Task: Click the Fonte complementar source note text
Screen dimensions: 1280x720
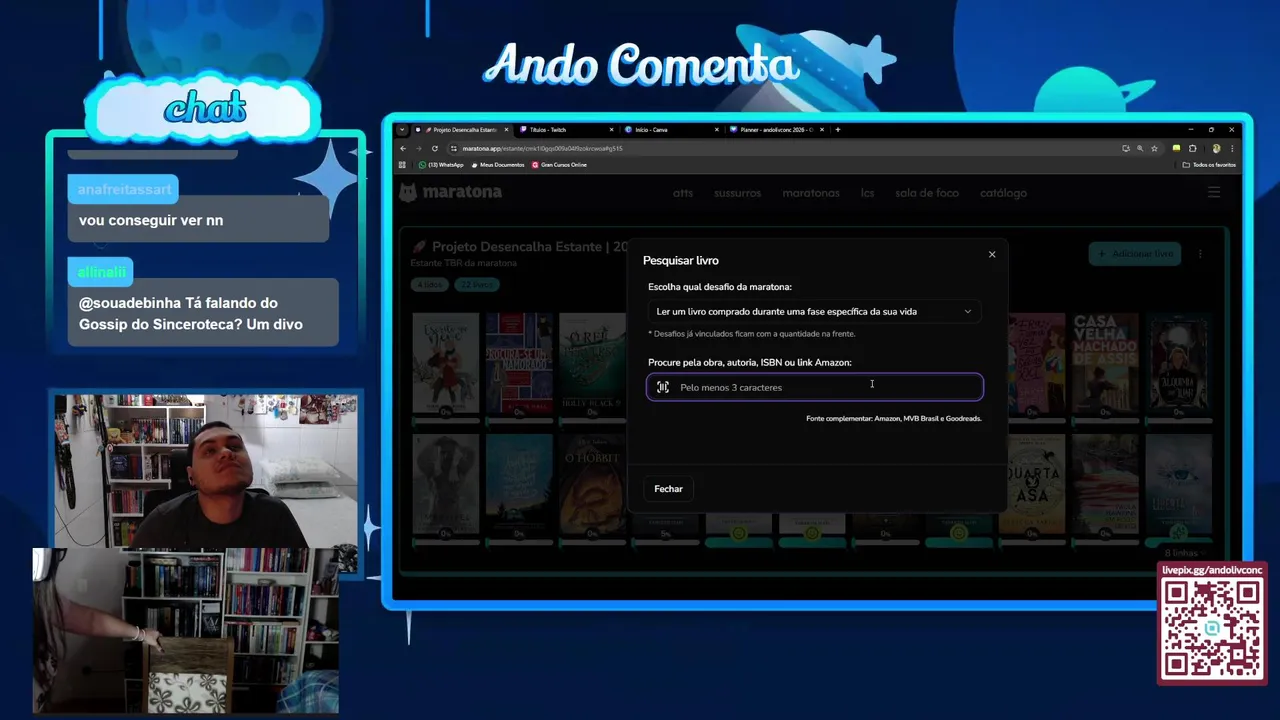Action: click(894, 419)
